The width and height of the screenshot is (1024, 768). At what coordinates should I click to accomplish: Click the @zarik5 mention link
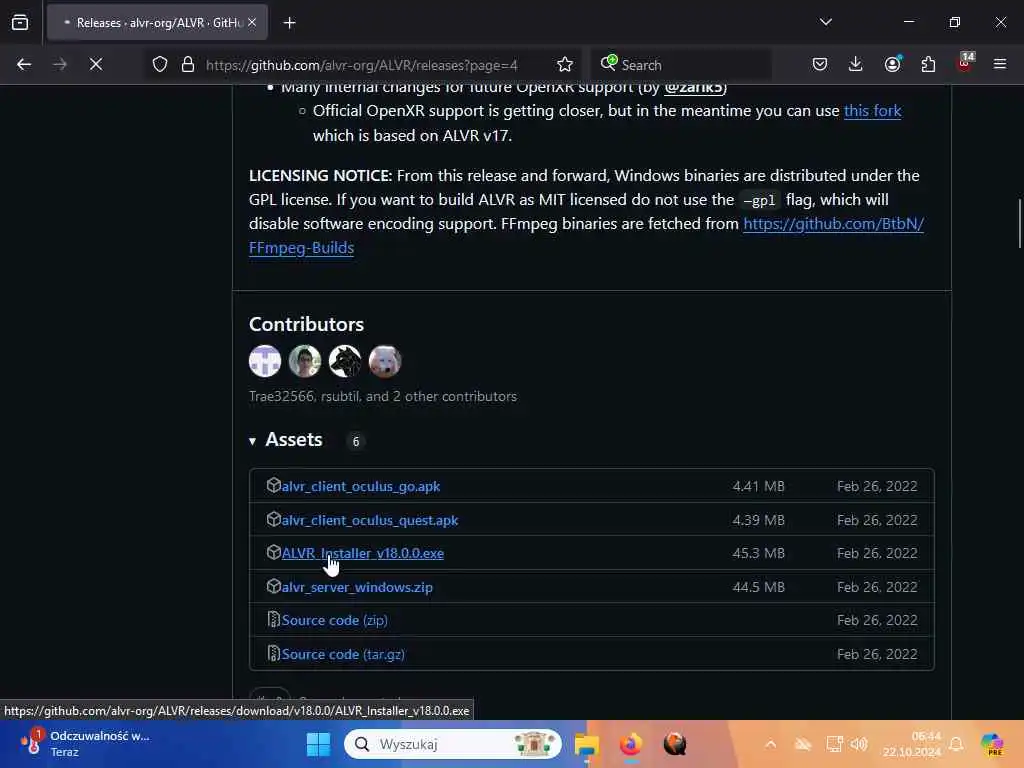[x=693, y=88]
